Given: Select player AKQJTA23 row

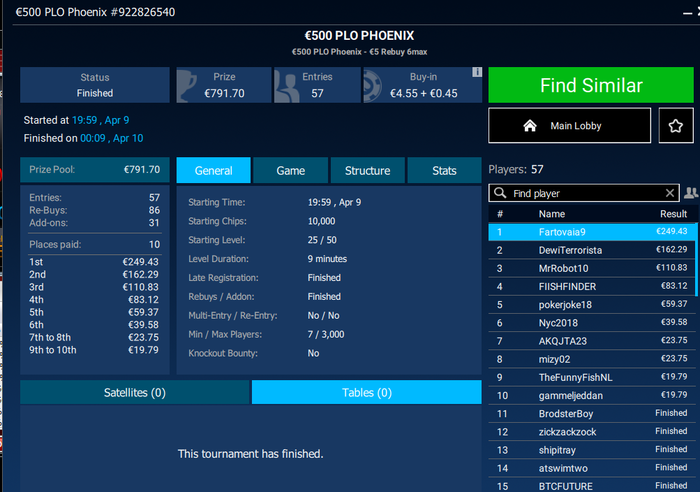Looking at the screenshot, I should pyautogui.click(x=592, y=341).
